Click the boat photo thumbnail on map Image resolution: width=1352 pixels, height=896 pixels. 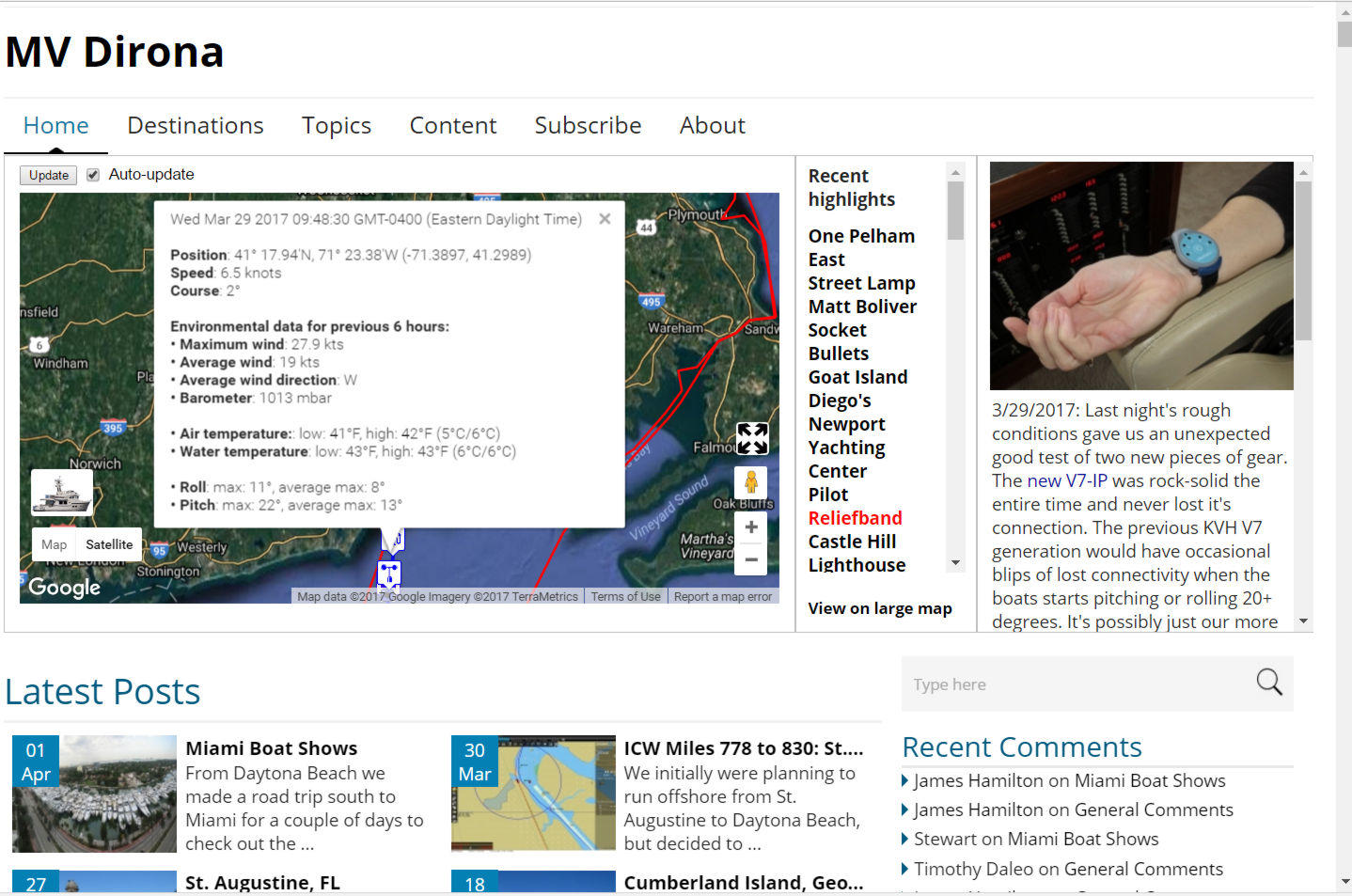[62, 493]
